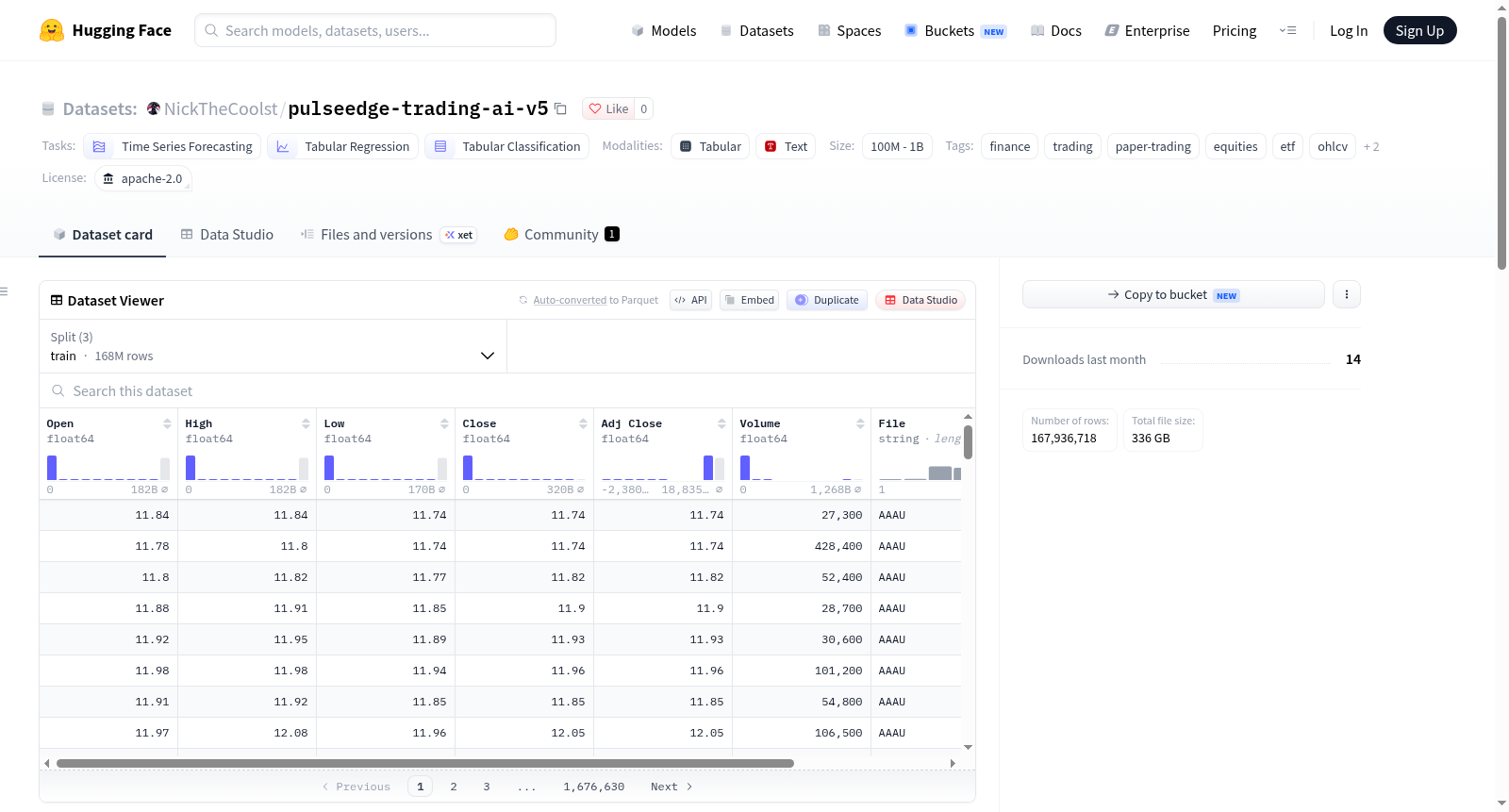Click the sort icon on Close column

coord(583,423)
